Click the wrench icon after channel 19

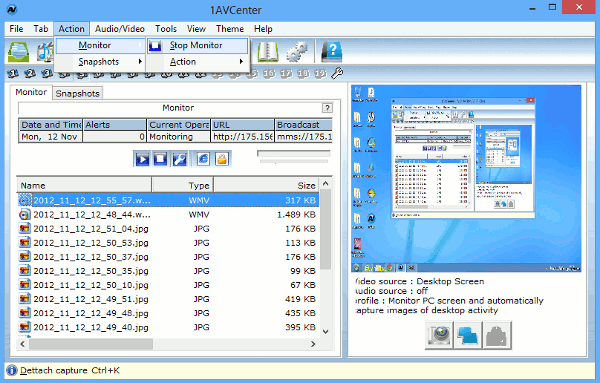tap(337, 73)
